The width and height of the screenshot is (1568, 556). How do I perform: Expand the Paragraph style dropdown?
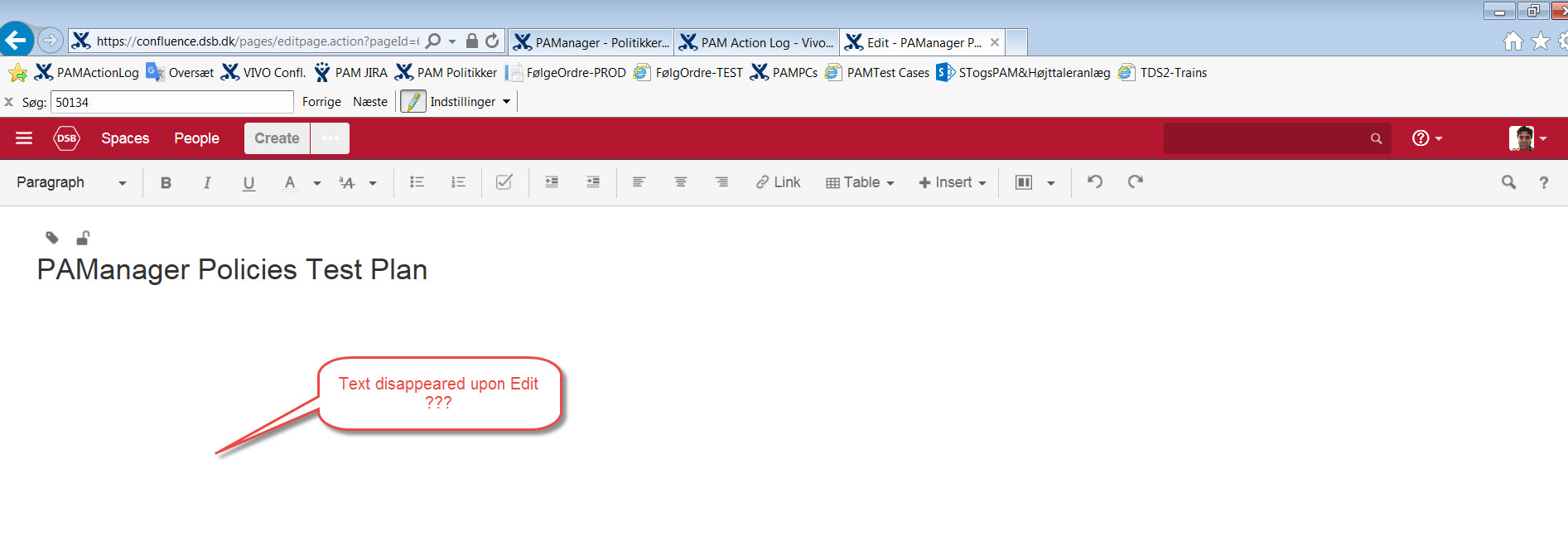71,182
